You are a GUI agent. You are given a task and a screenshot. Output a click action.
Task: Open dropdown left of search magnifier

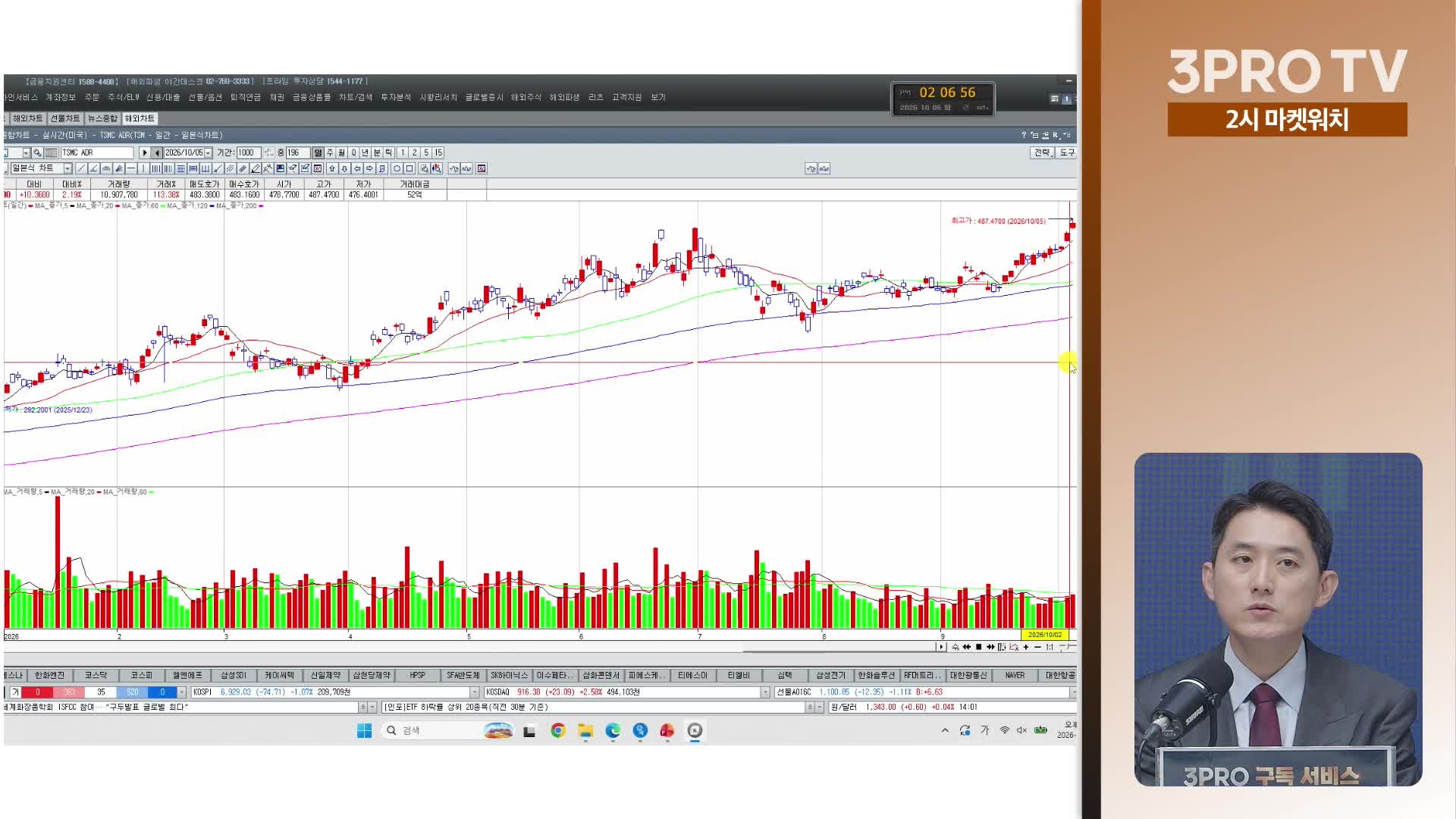pos(26,152)
